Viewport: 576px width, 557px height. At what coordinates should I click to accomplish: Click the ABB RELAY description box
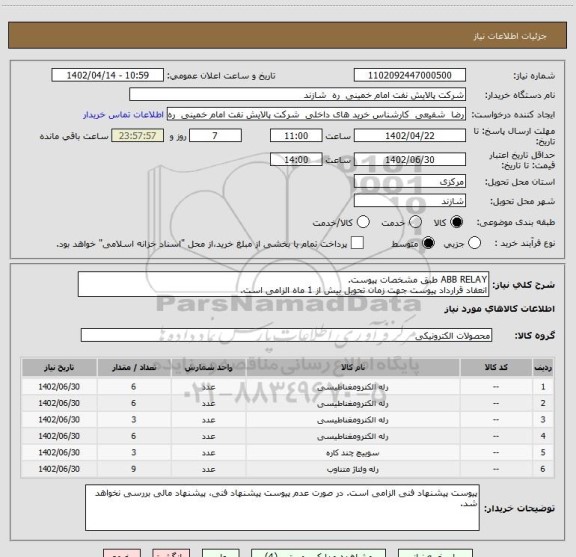click(x=283, y=285)
